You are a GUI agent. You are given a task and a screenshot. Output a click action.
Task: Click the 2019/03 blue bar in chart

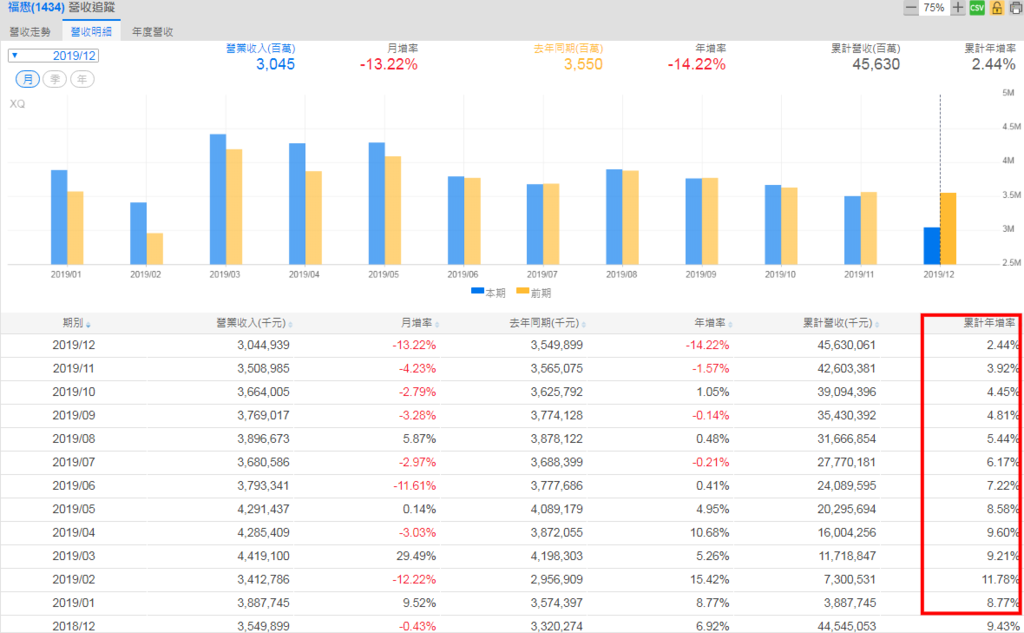(217, 199)
